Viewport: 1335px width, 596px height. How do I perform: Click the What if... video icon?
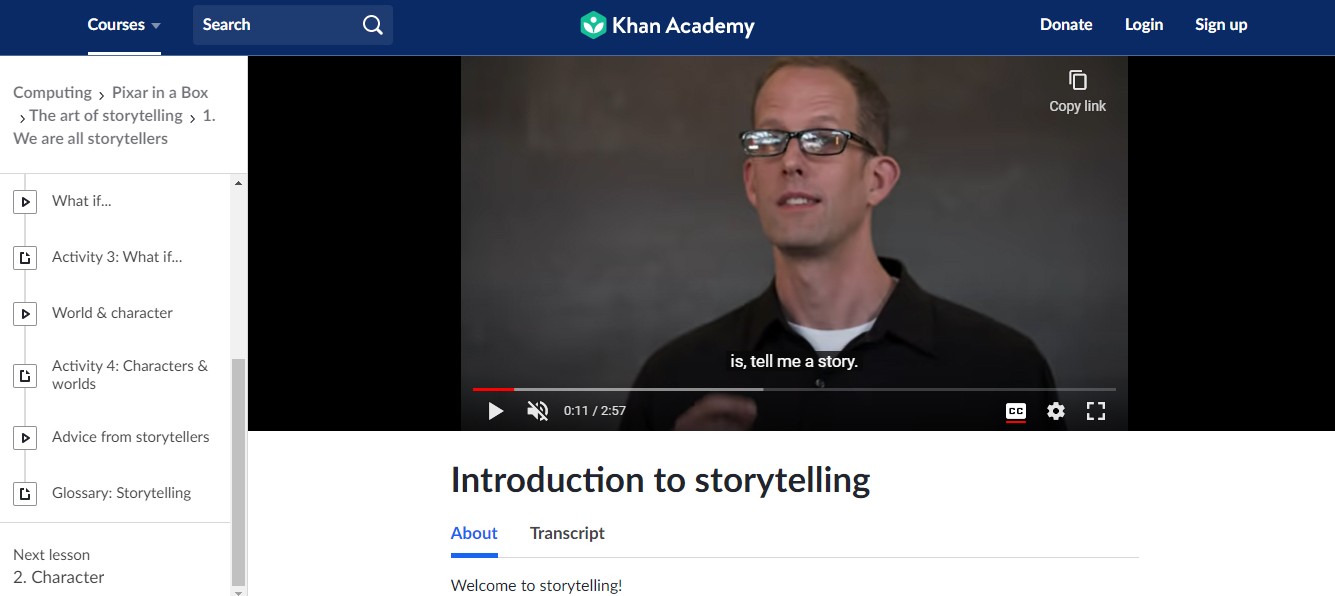pyautogui.click(x=25, y=201)
